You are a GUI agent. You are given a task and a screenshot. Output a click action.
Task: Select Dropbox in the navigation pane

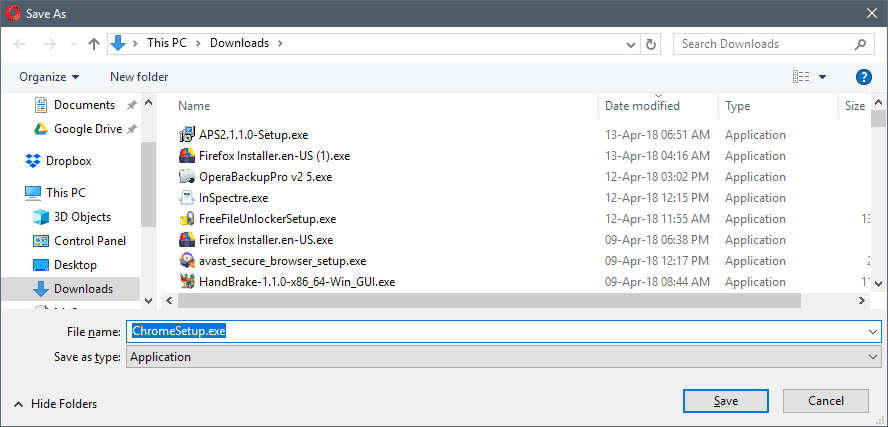pos(69,161)
